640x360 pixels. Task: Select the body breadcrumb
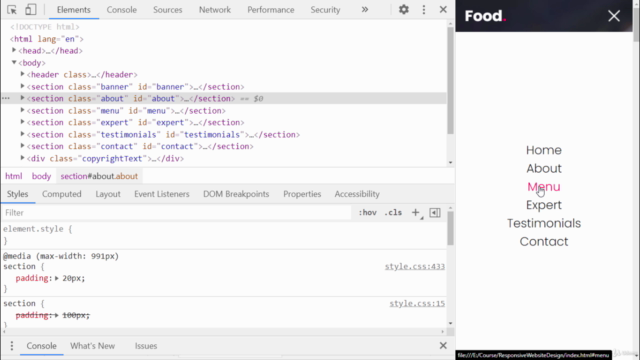(41, 176)
